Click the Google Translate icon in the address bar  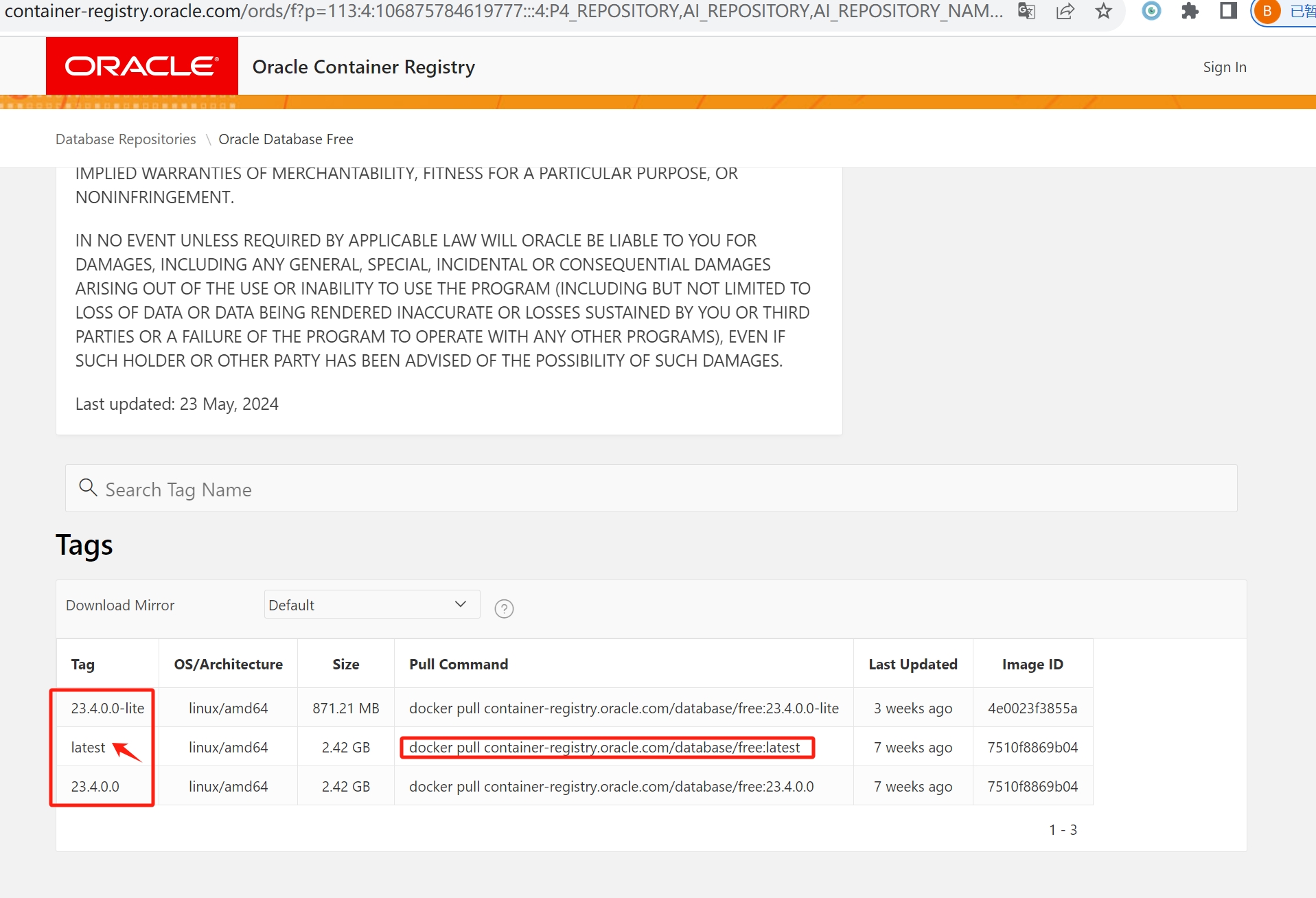click(1026, 11)
